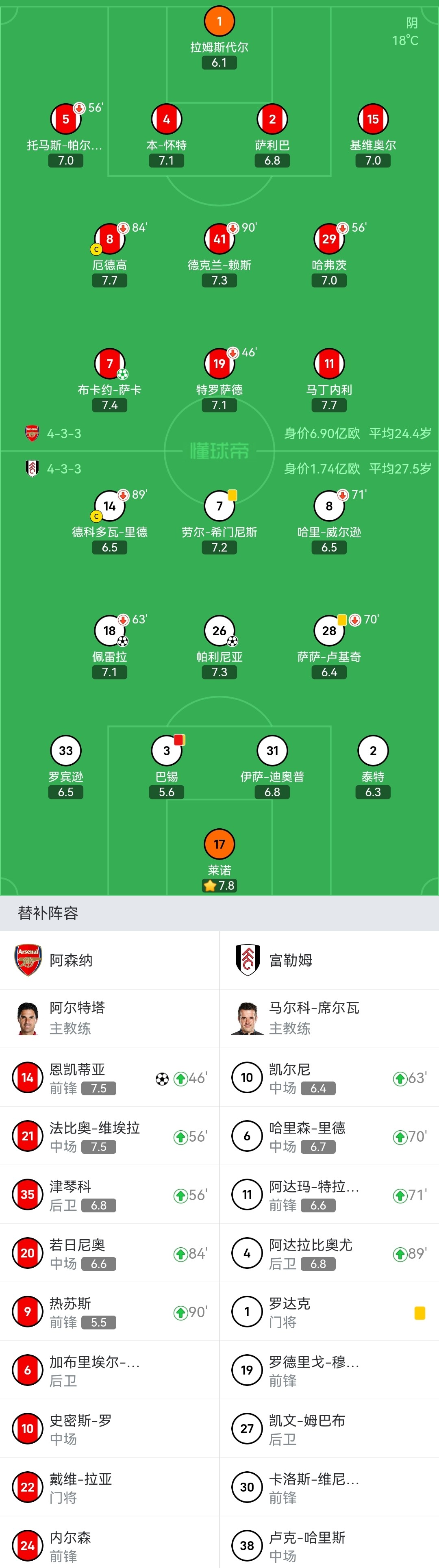Select 马丁内利 number 11 jersey icon

(x=329, y=364)
